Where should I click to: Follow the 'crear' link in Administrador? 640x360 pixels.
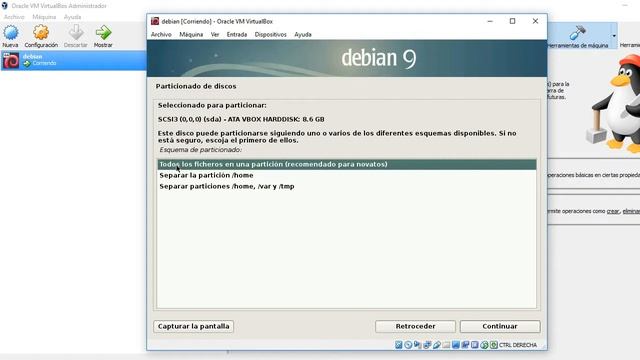(613, 211)
